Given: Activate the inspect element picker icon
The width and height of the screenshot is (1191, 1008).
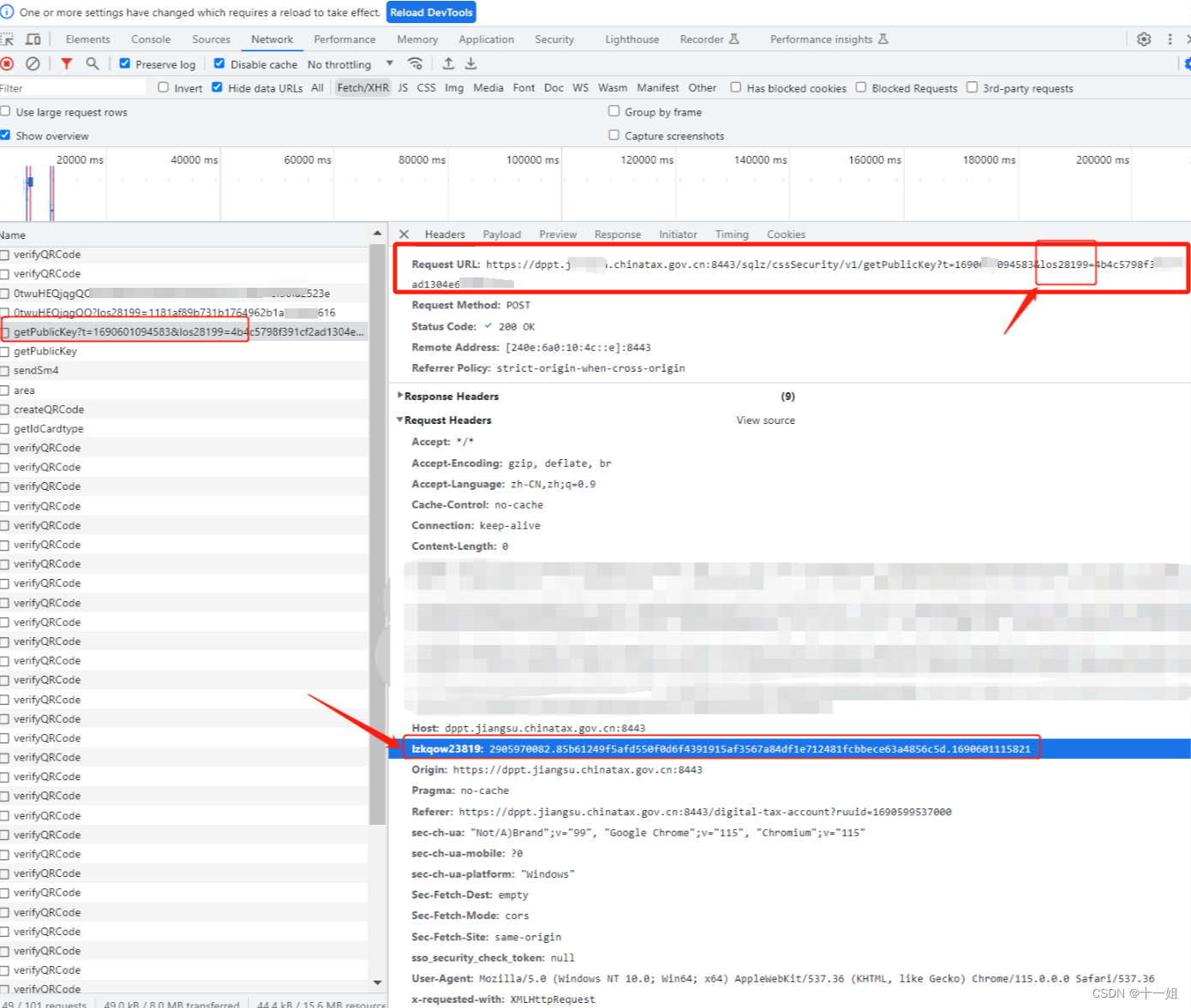Looking at the screenshot, I should coord(7,39).
